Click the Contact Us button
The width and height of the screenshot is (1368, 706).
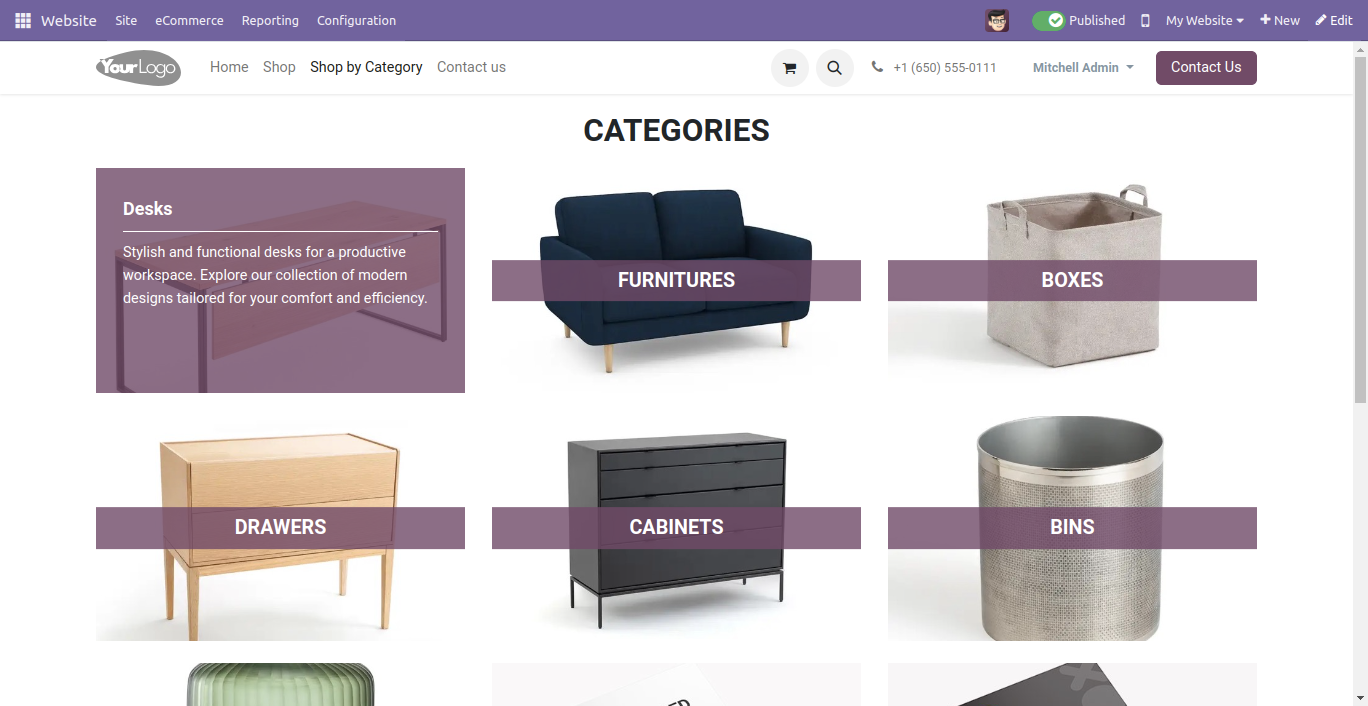click(1206, 68)
